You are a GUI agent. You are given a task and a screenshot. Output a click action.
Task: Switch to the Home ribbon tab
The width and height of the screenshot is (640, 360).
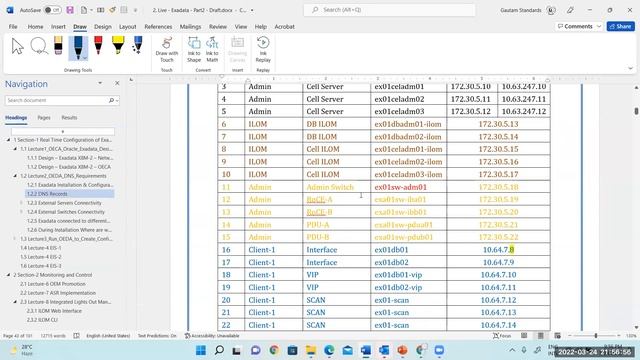pos(36,27)
